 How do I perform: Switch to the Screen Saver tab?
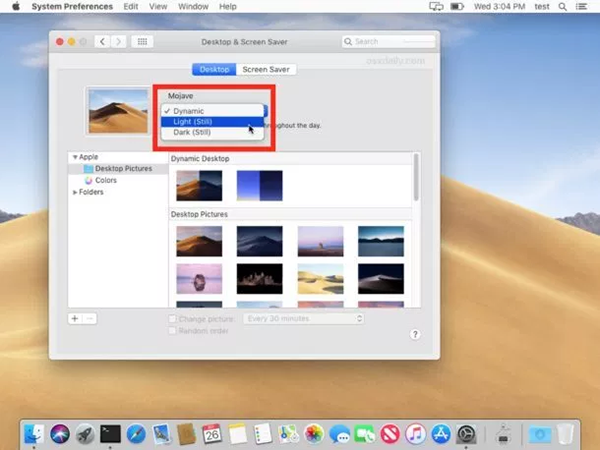pyautogui.click(x=266, y=69)
